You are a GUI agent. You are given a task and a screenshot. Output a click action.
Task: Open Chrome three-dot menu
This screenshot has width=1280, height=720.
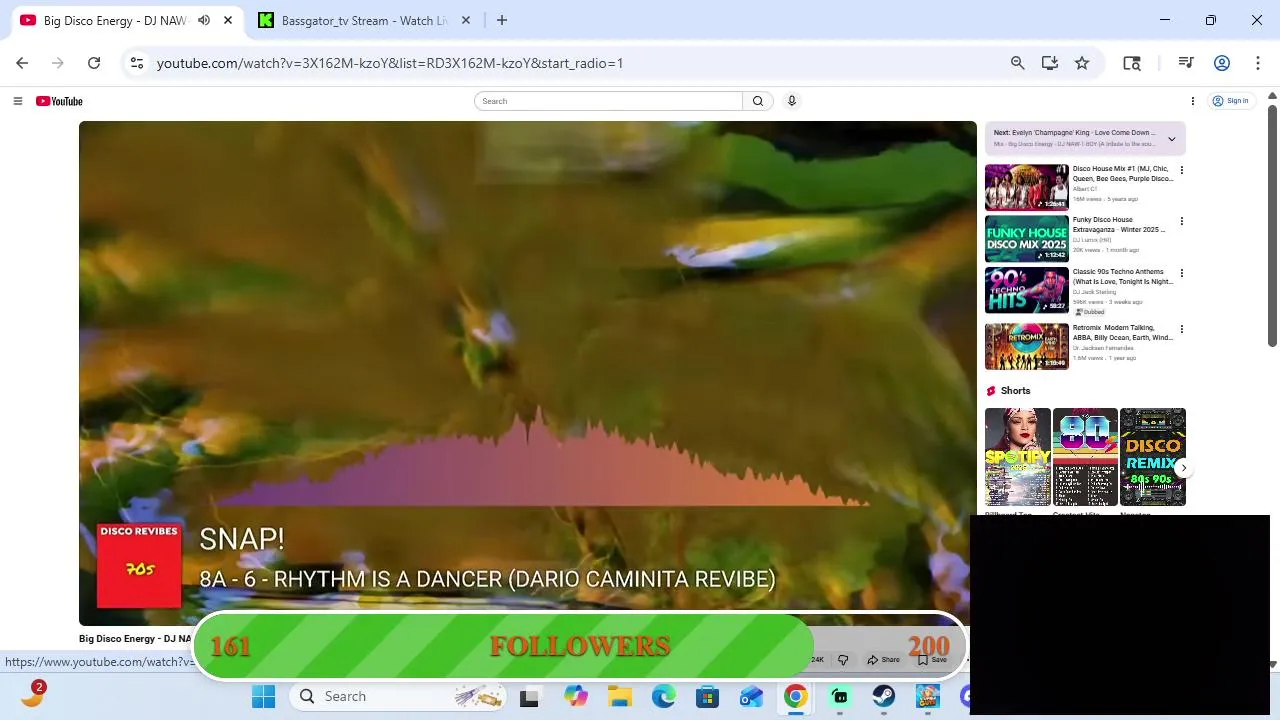[1258, 63]
